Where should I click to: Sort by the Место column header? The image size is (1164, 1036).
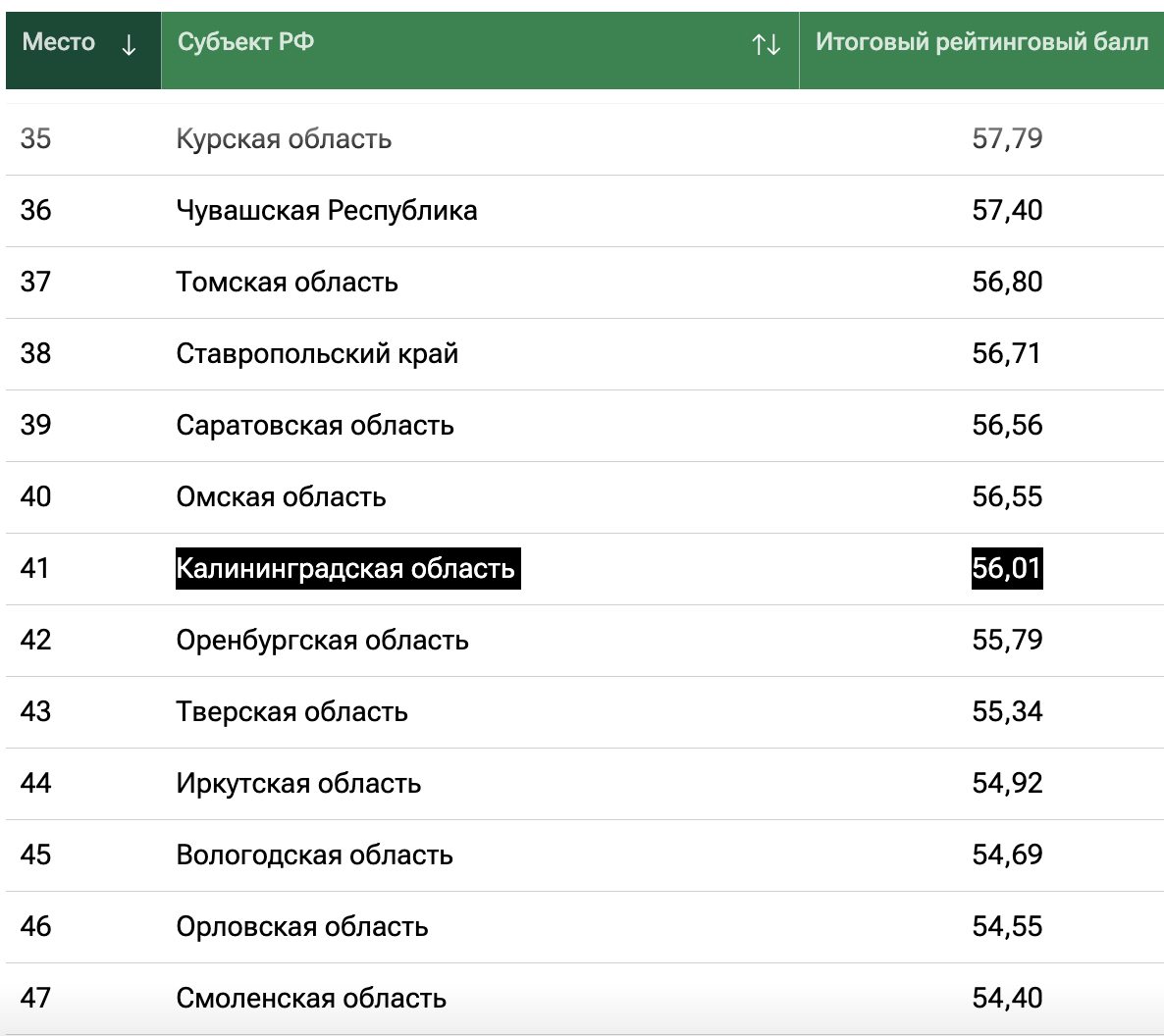(59, 42)
